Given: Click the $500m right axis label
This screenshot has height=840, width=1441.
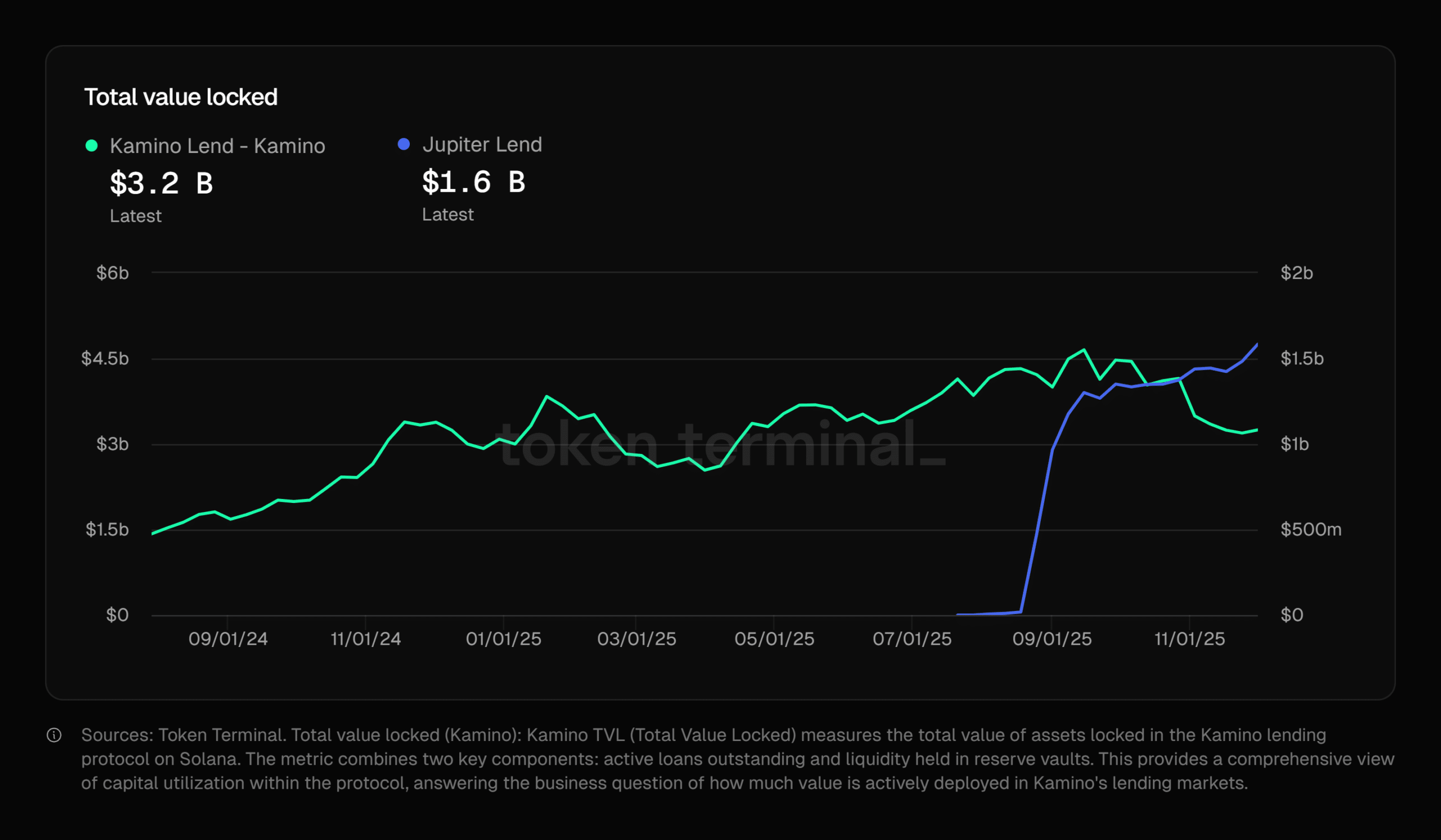Looking at the screenshot, I should 1310,530.
